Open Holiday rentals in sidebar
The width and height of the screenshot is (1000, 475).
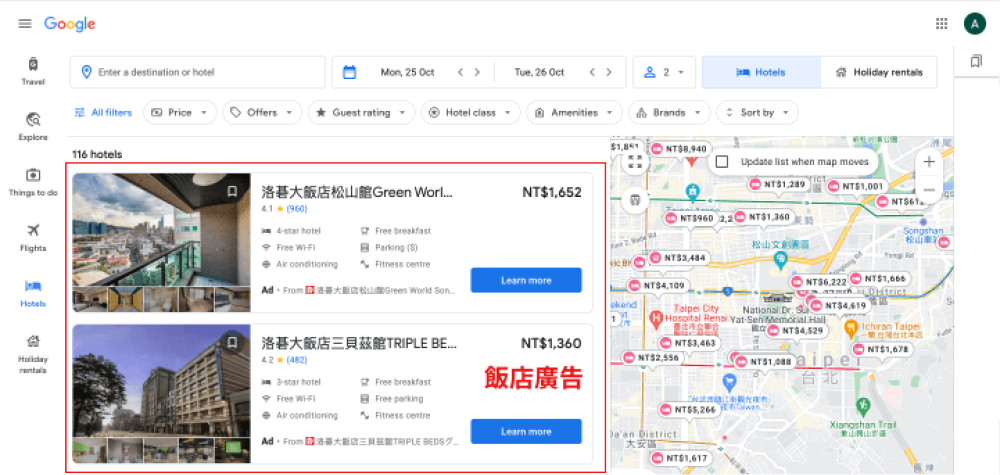pos(33,354)
